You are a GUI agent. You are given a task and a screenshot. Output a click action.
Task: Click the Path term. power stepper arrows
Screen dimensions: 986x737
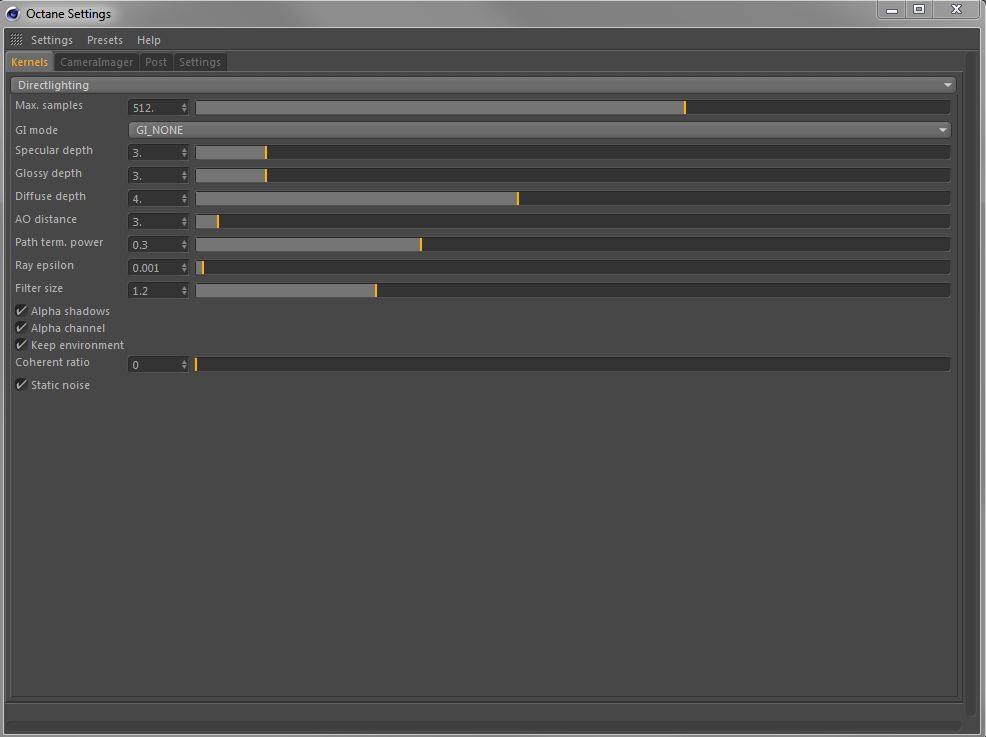[184, 245]
